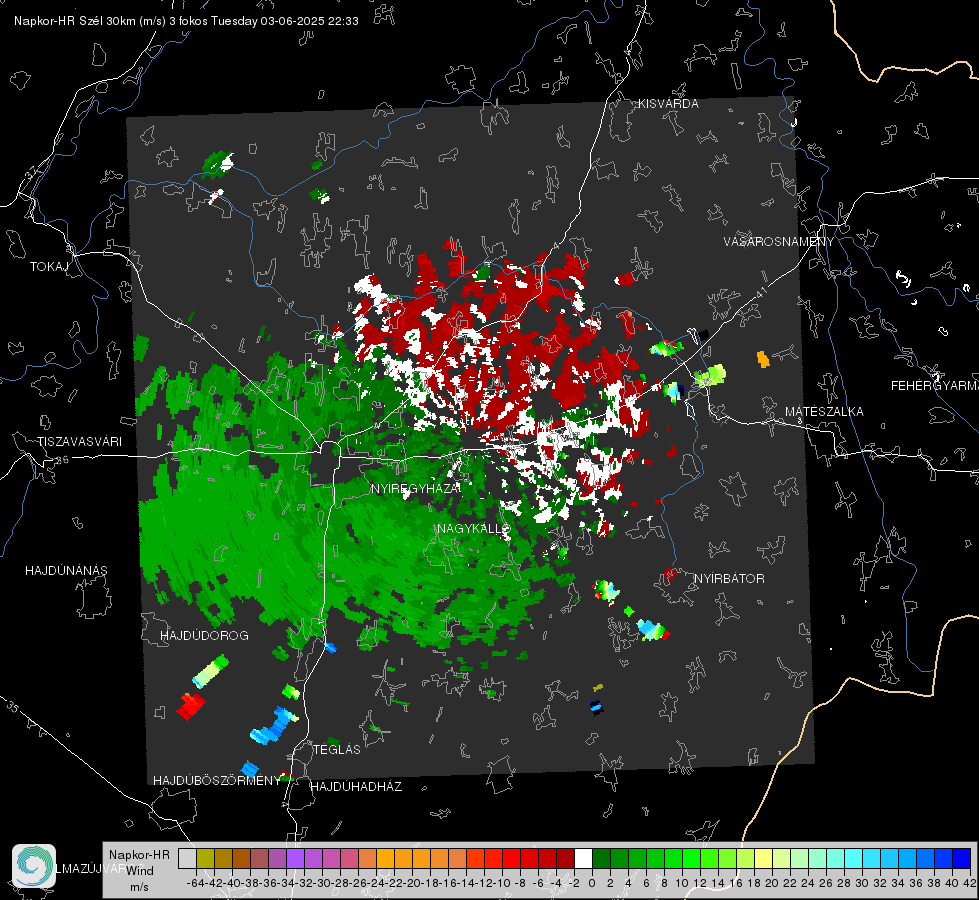
Task: Click the HAJDÚBÖSZÖRMÉNY city label
Action: [x=217, y=781]
